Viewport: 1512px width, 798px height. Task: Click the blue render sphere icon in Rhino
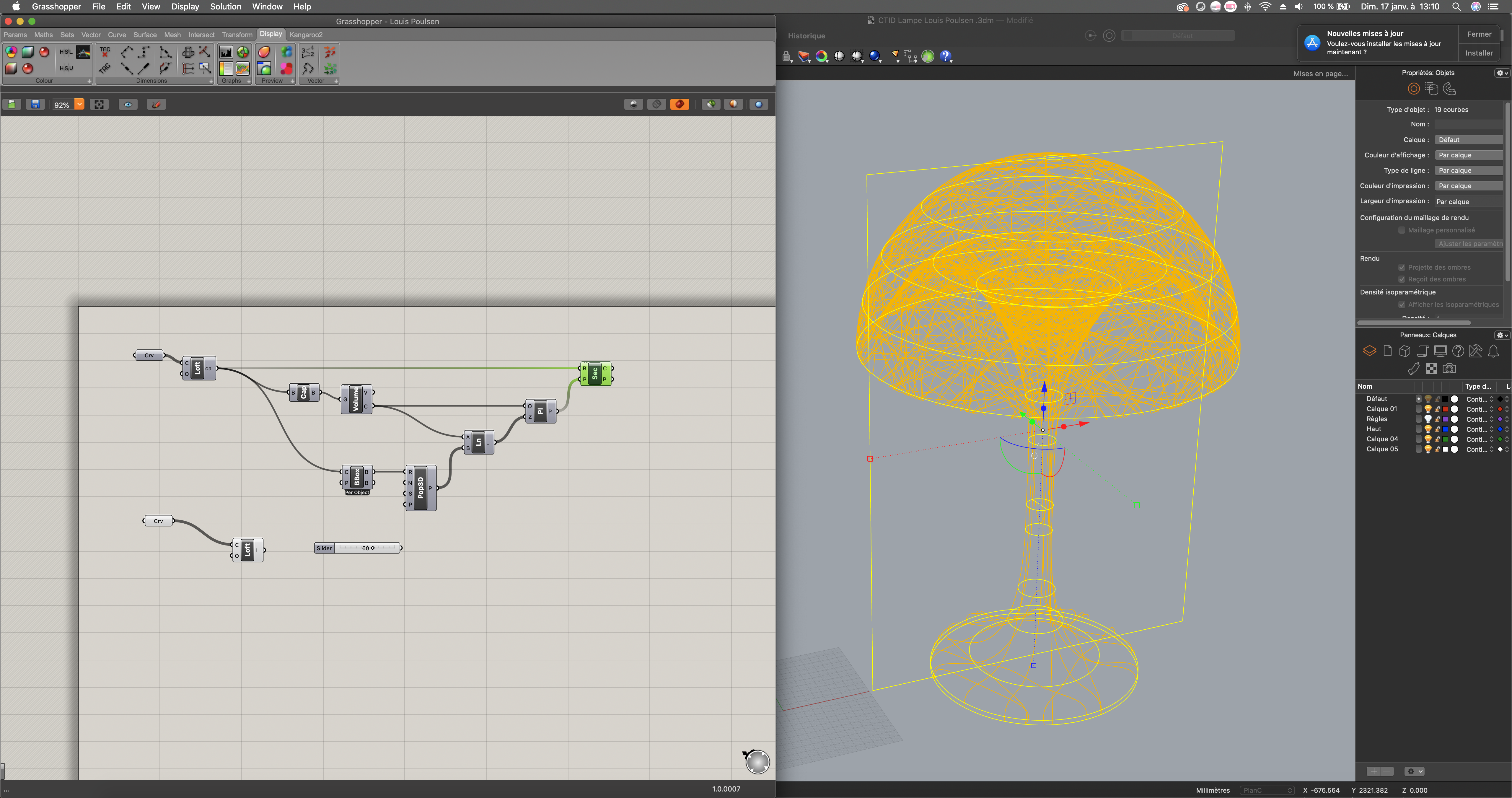pyautogui.click(x=874, y=56)
